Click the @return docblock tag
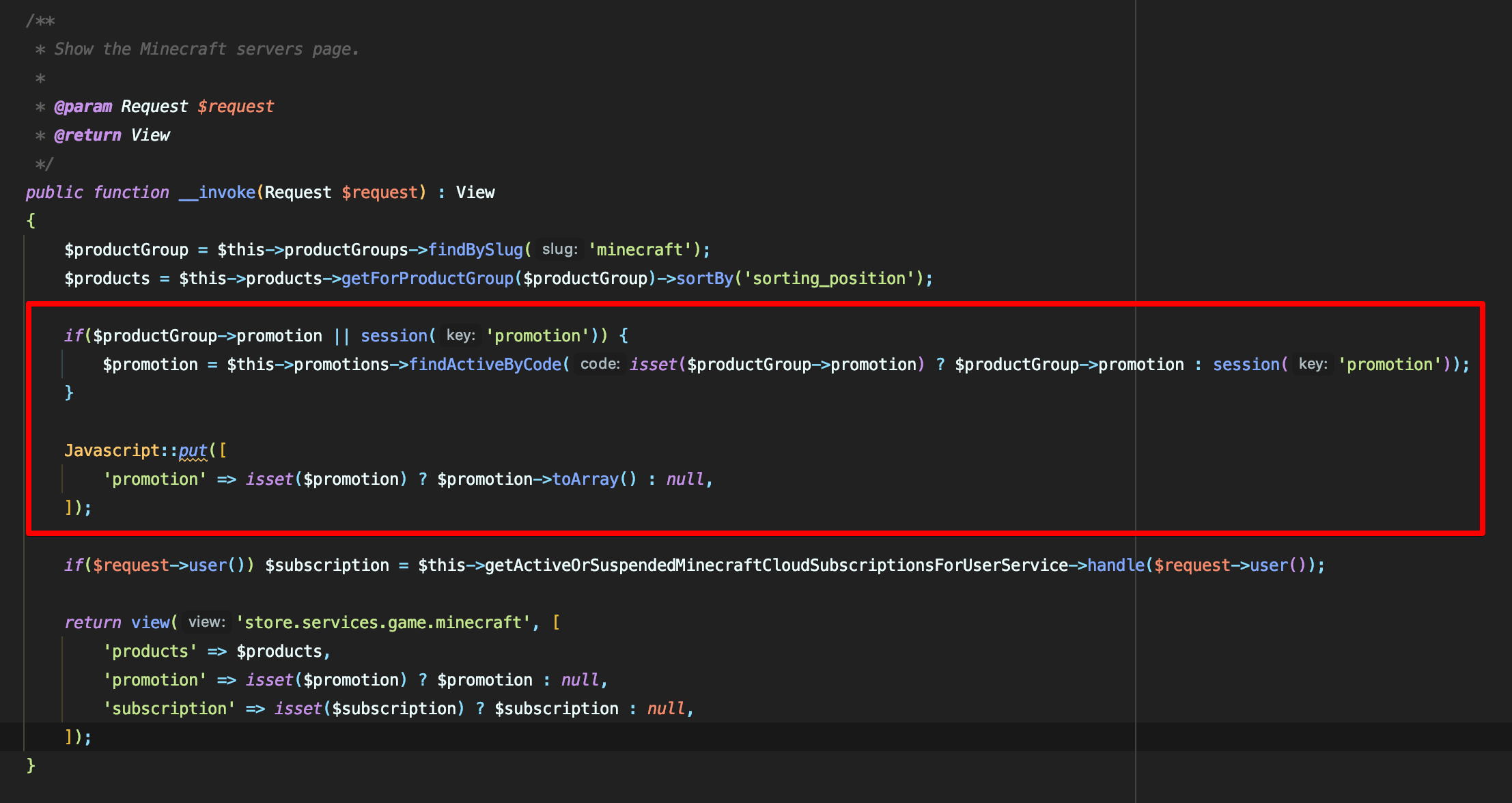Viewport: 1512px width, 803px height. click(x=87, y=135)
